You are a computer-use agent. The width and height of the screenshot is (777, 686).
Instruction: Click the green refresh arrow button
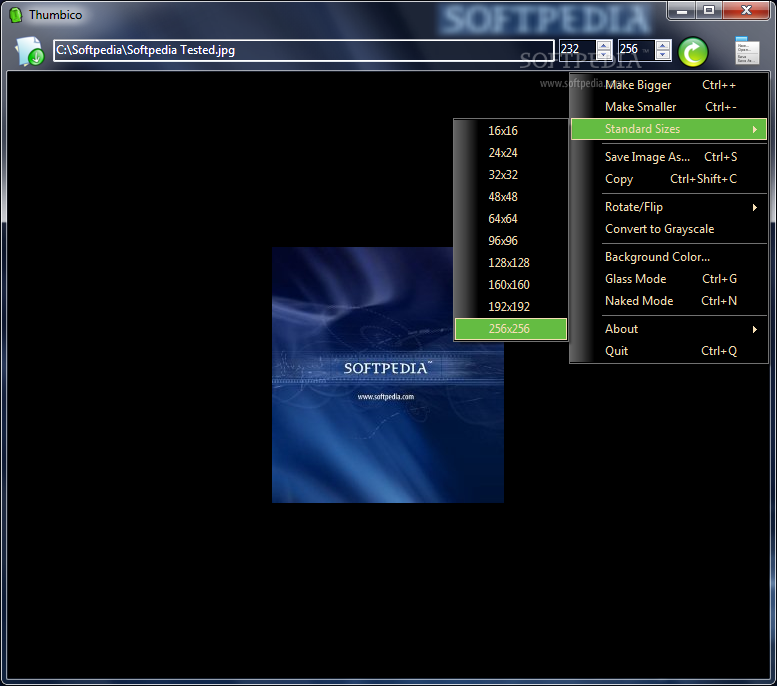693,52
